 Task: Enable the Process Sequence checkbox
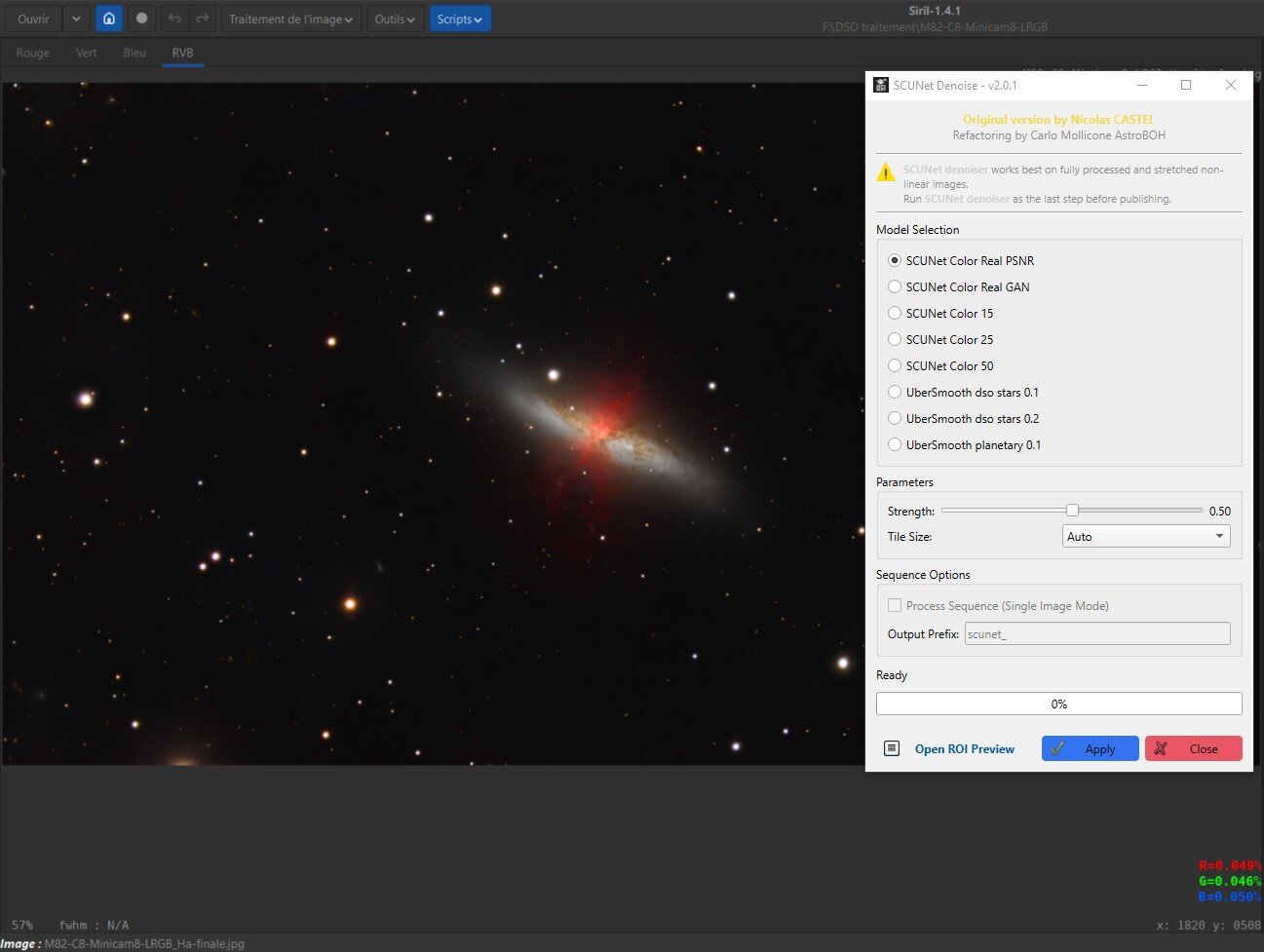coord(895,605)
